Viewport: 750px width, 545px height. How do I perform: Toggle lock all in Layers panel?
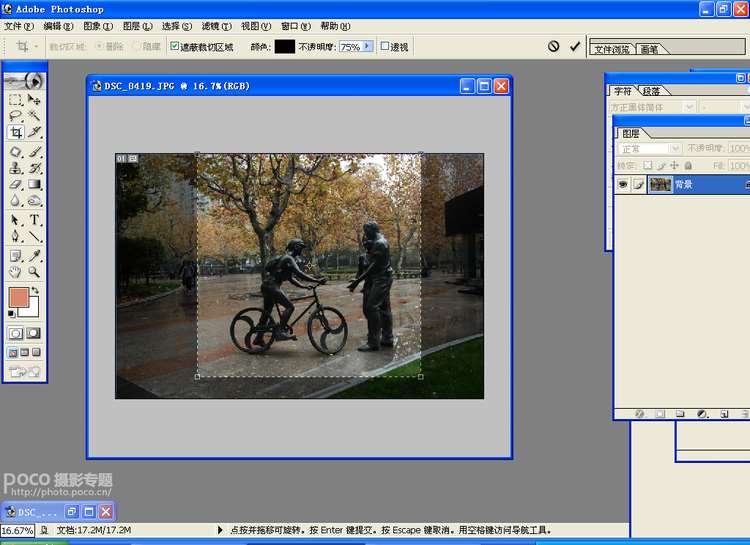click(688, 166)
